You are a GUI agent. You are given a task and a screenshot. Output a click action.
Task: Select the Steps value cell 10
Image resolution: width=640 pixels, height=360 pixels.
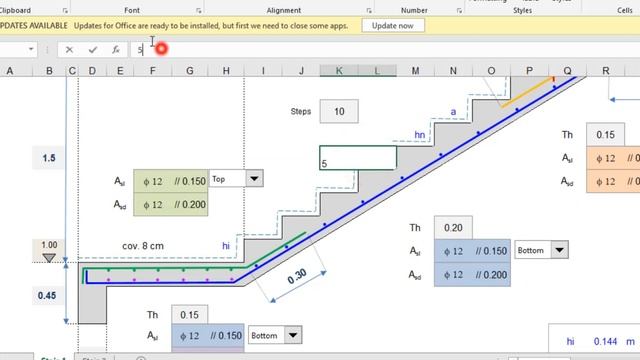339,111
